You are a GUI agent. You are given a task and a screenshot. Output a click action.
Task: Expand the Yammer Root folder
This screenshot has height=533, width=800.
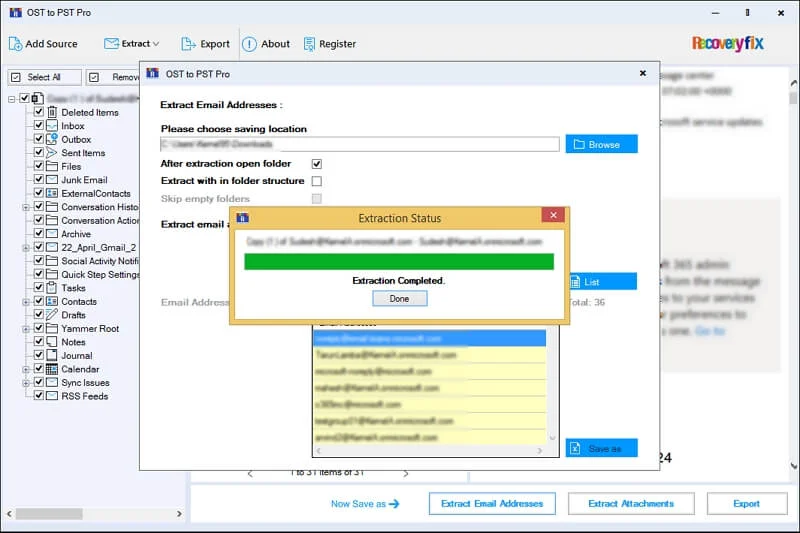tap(26, 329)
